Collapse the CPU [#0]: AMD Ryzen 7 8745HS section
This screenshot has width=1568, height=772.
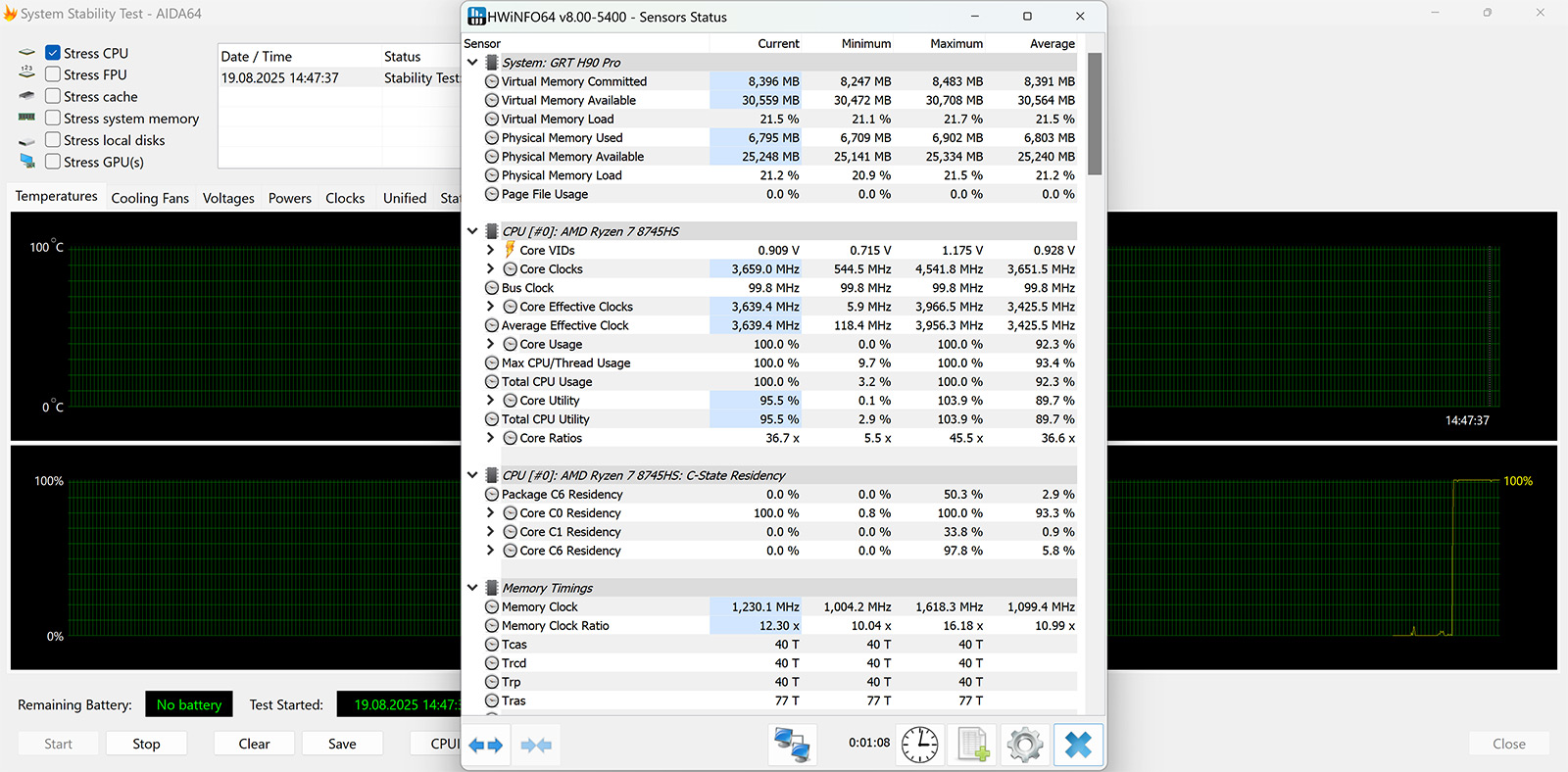[x=472, y=231]
